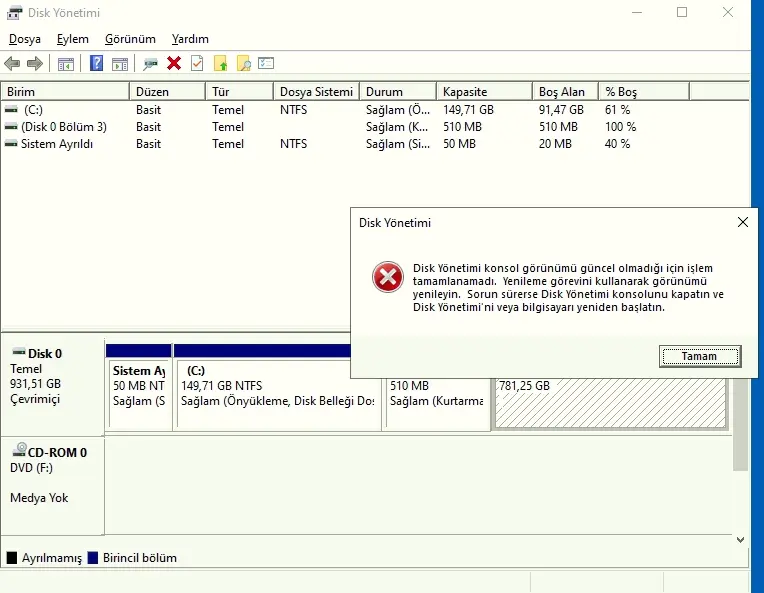Click the blue Birincil bölüm legend swatch

pyautogui.click(x=93, y=558)
